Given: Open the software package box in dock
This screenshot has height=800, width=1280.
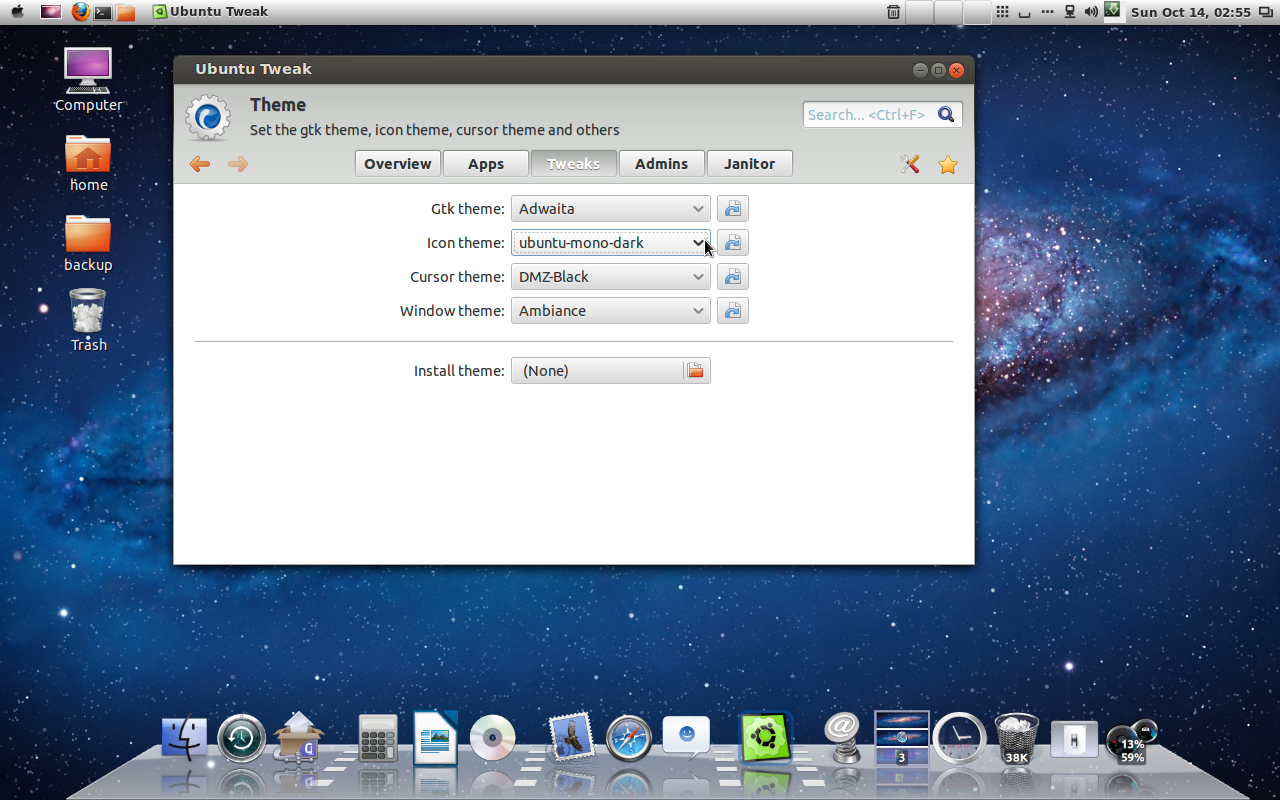Looking at the screenshot, I should [299, 737].
